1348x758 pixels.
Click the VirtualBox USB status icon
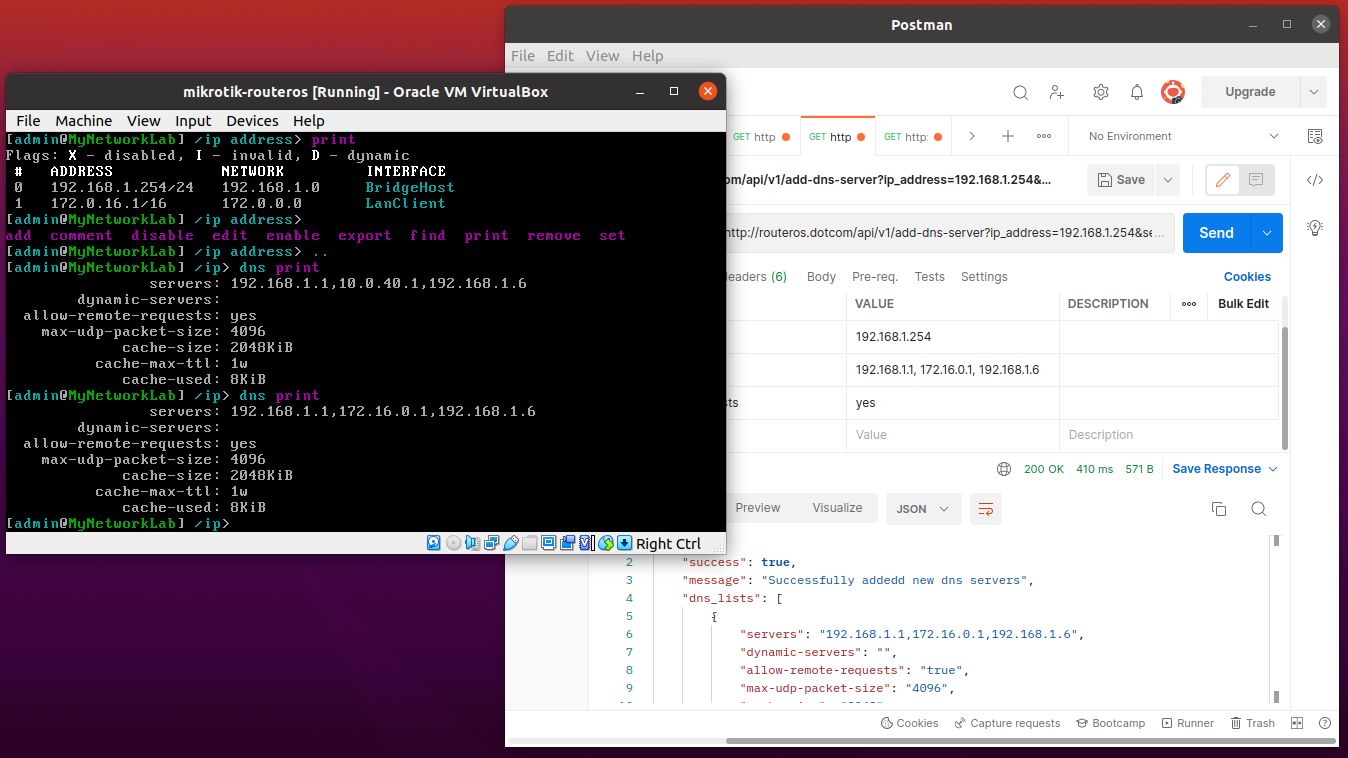pyautogui.click(x=510, y=543)
